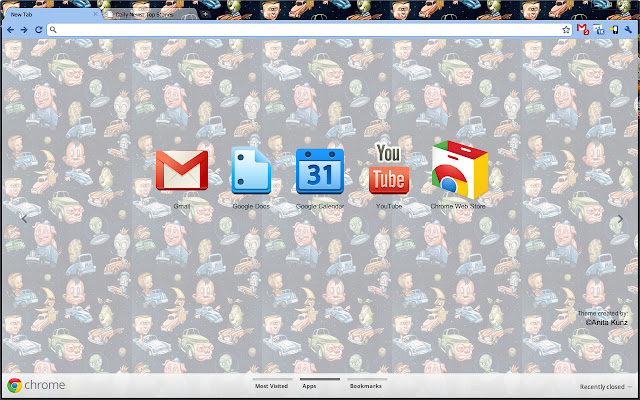640x400 pixels.
Task: Open a new tab with plus button
Action: (205, 14)
